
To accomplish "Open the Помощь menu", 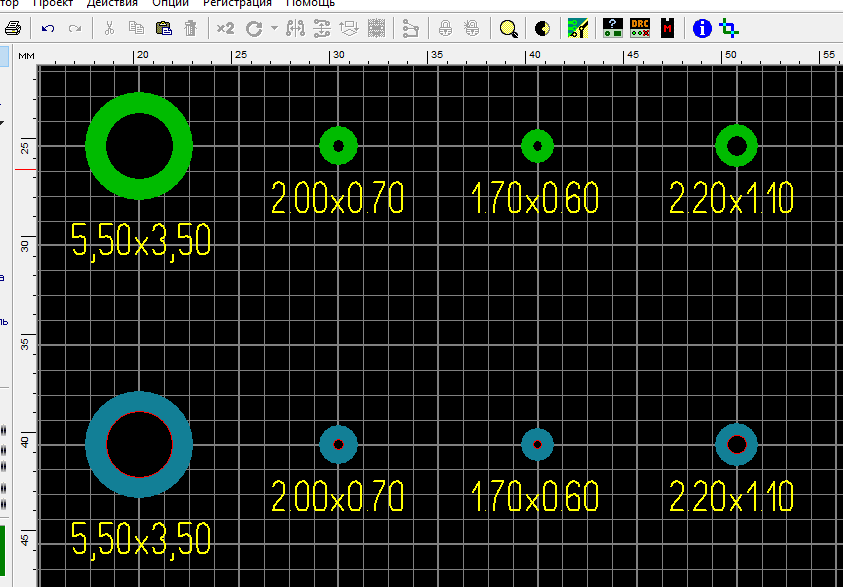I will click(311, 4).
